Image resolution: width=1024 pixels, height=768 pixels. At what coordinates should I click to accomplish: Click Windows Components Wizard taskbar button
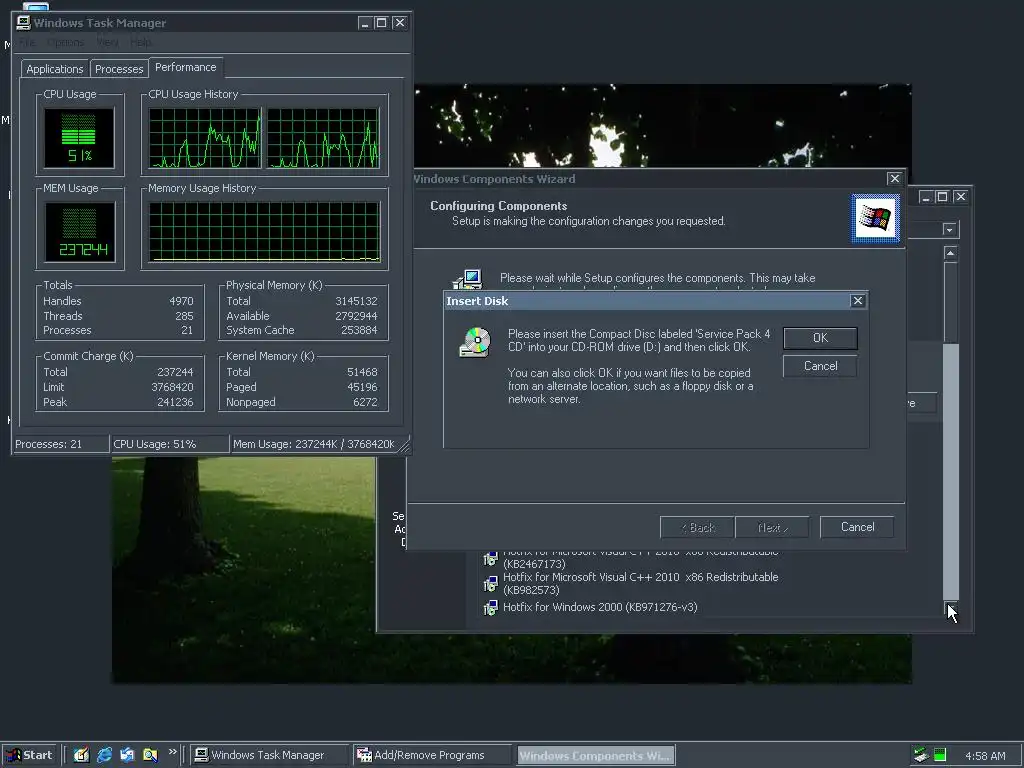[x=596, y=755]
